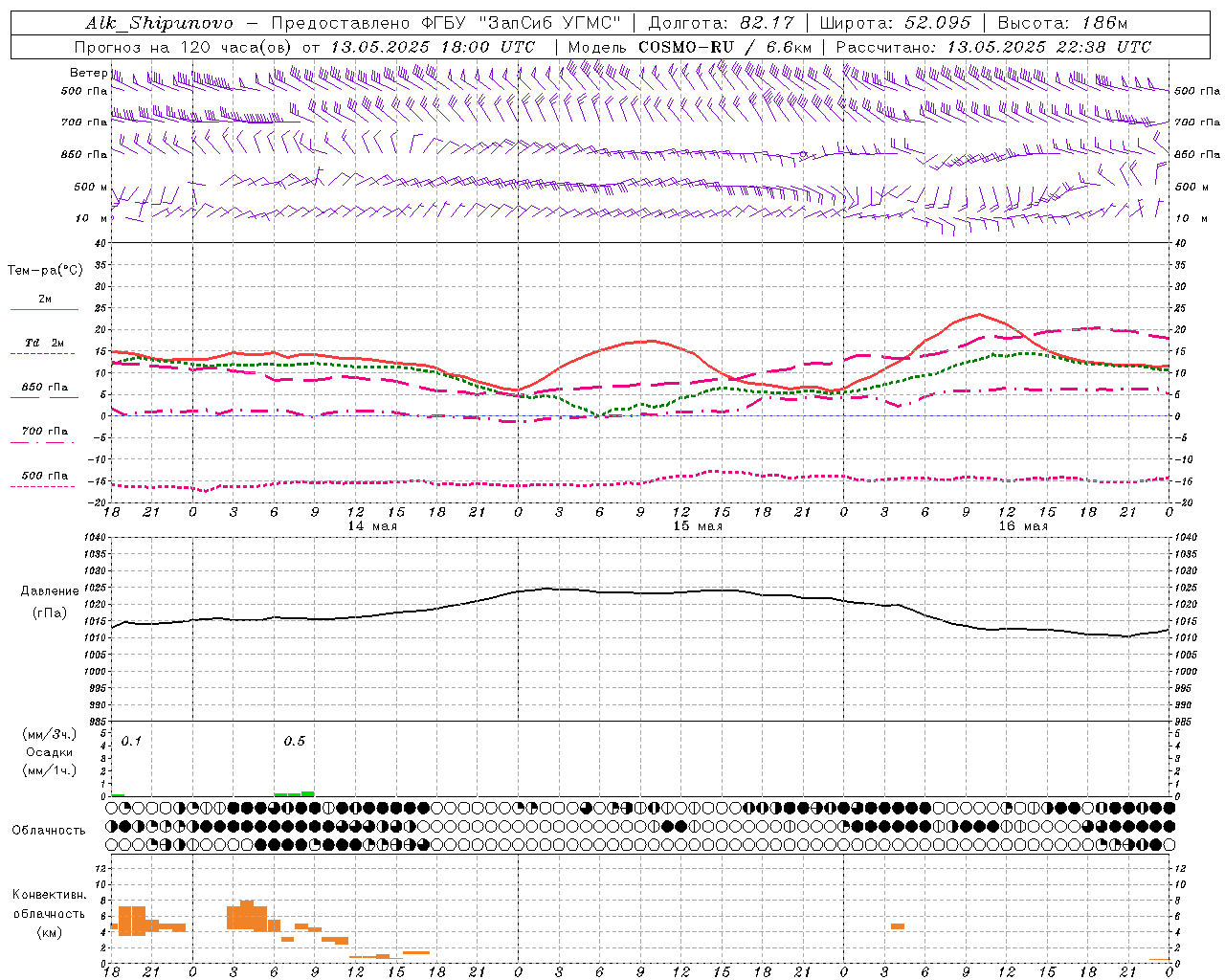
Task: Select the 0.5 precipitation amount value
Action: pyautogui.click(x=295, y=742)
